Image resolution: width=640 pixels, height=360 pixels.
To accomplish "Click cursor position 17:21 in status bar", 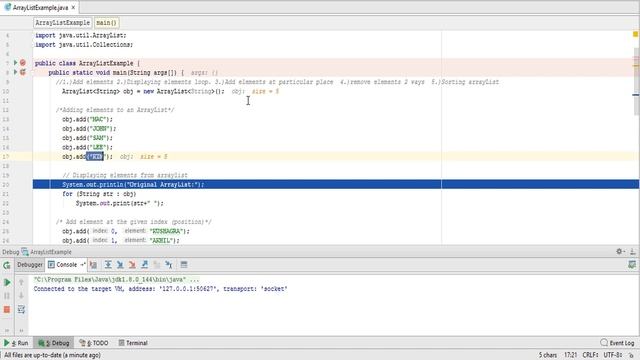I will (x=571, y=355).
